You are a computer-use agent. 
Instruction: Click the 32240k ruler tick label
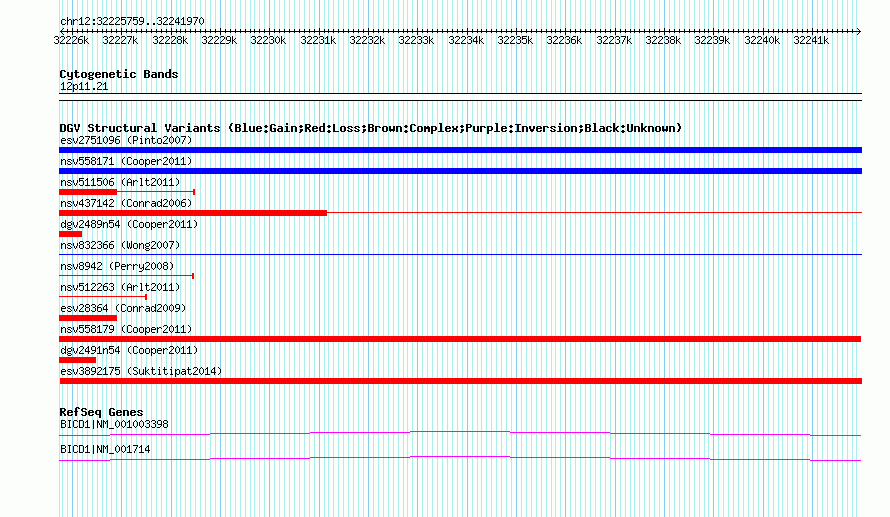[762, 40]
